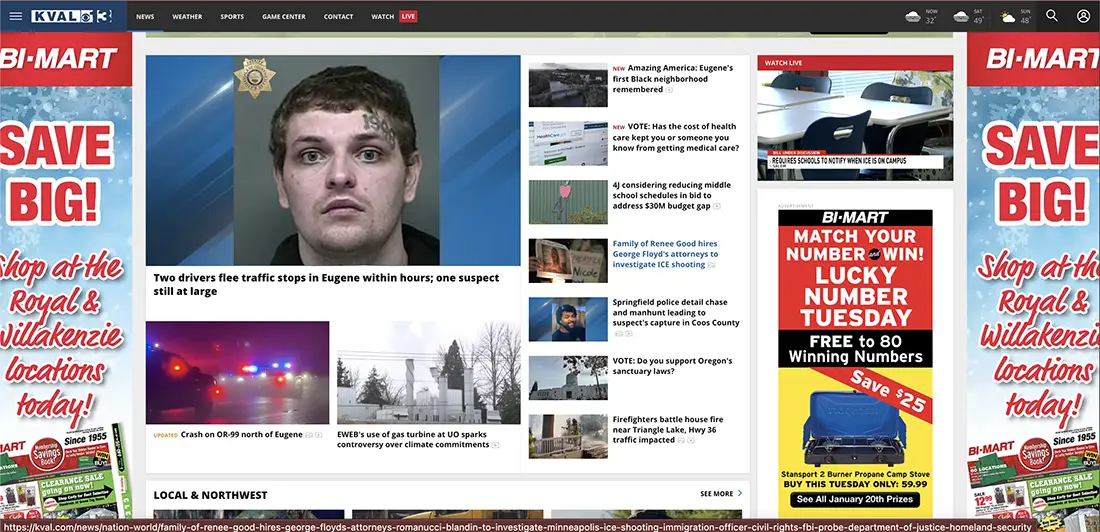This screenshot has width=1100, height=532.
Task: Click See All January 20th Prizes button
Action: pos(855,500)
